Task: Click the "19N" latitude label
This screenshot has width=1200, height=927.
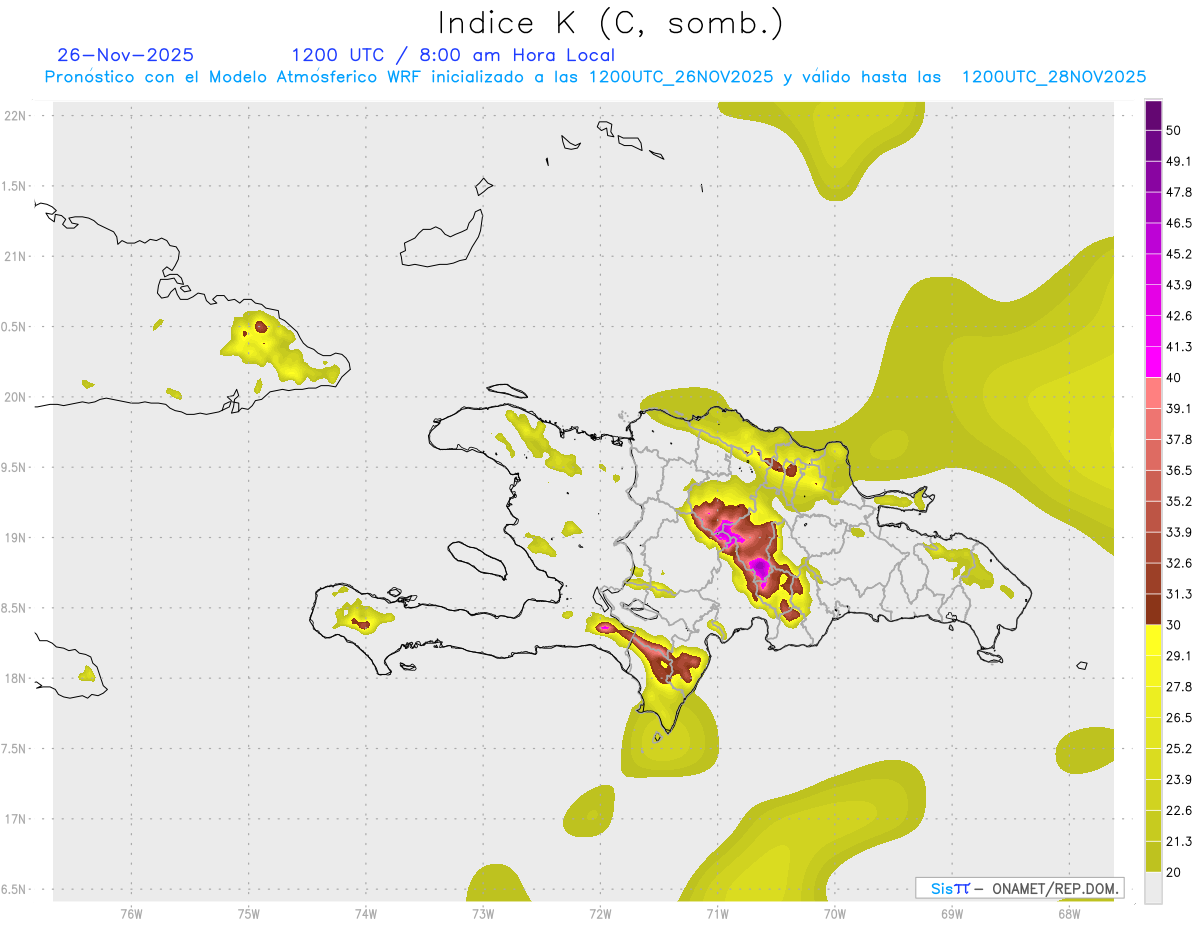Action: point(15,538)
